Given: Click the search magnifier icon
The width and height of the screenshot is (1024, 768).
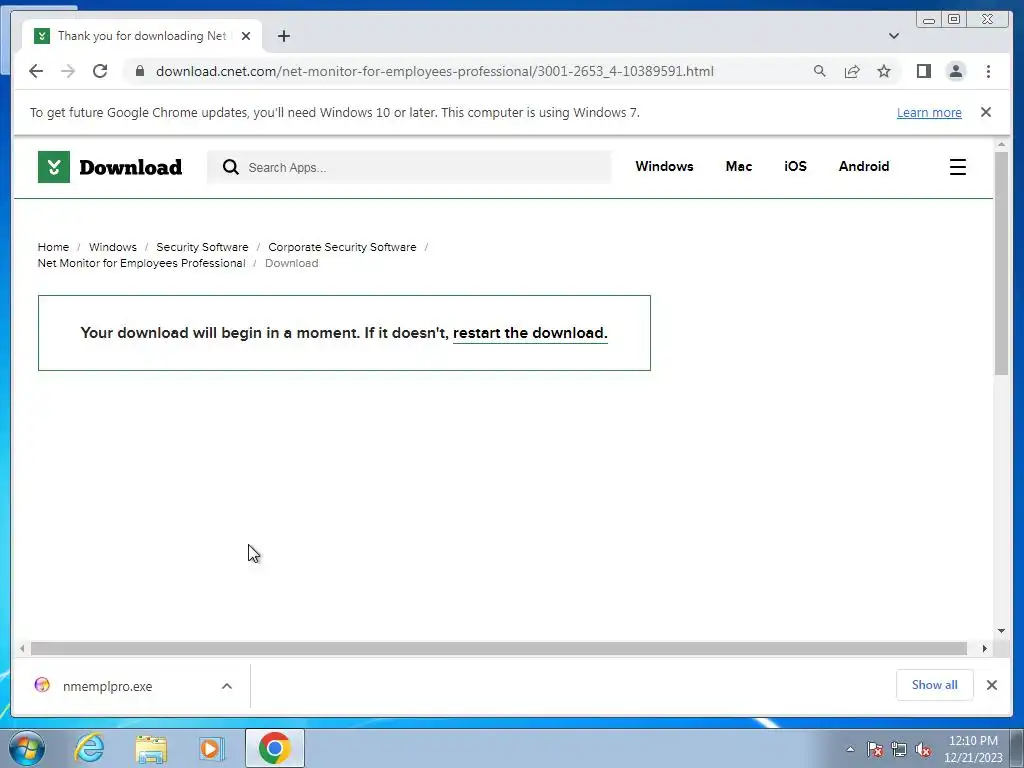Looking at the screenshot, I should [x=231, y=167].
